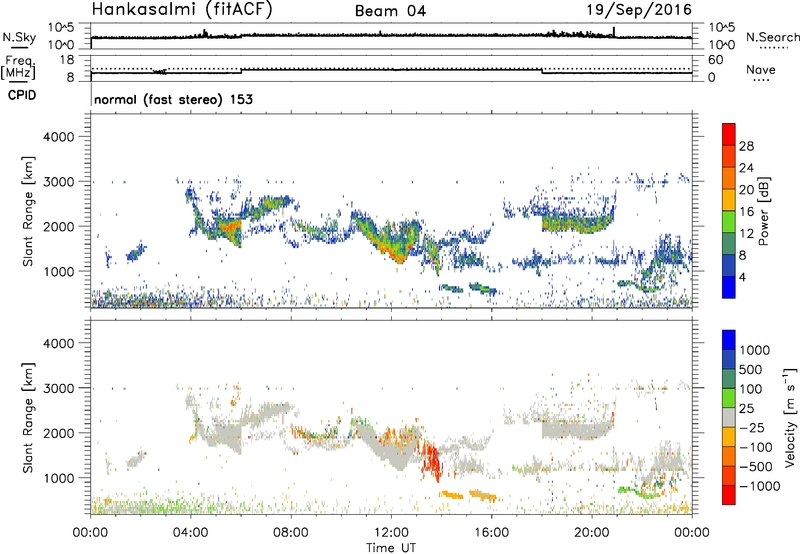
Task: Click the 'N.Search' legend label
Action: coord(773,37)
